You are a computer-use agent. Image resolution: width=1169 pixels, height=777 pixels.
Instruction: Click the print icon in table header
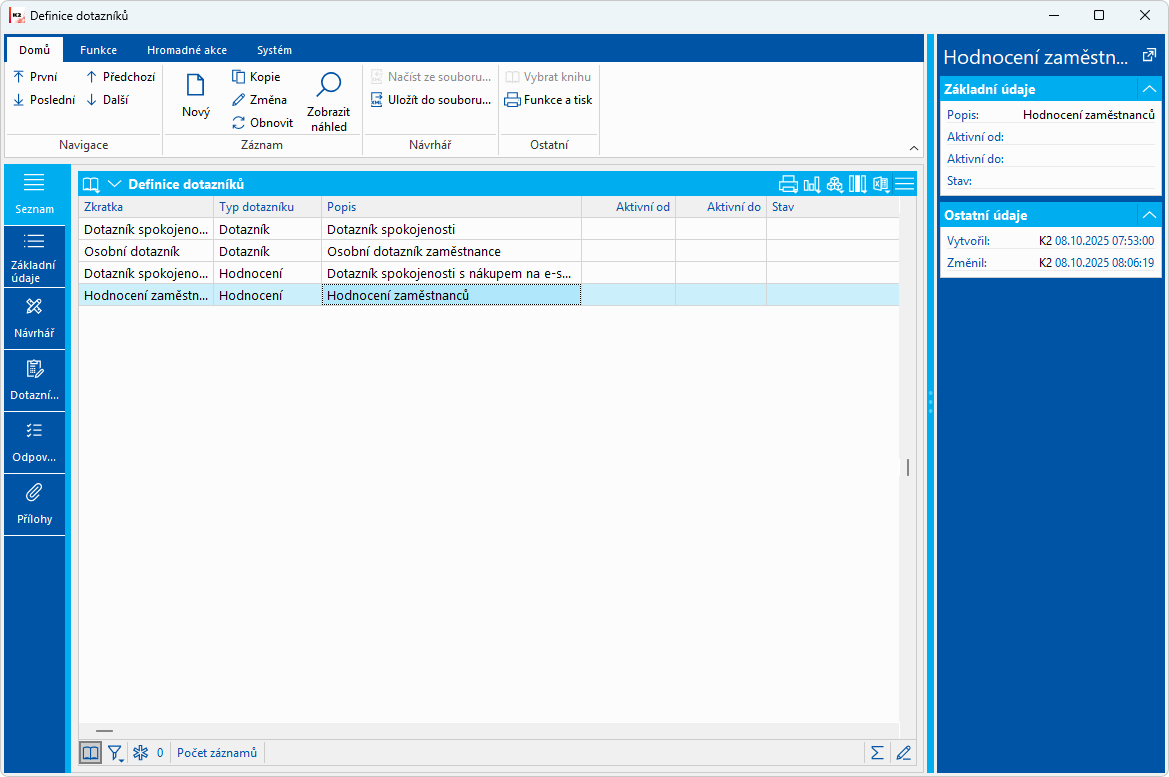(x=788, y=184)
